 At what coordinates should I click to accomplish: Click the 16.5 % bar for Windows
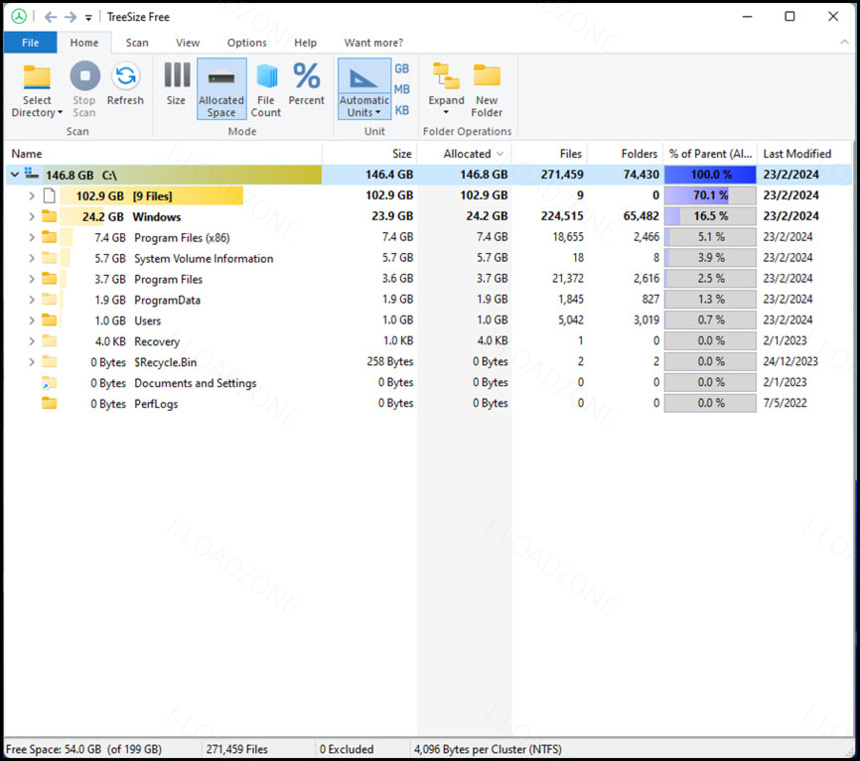(x=710, y=216)
